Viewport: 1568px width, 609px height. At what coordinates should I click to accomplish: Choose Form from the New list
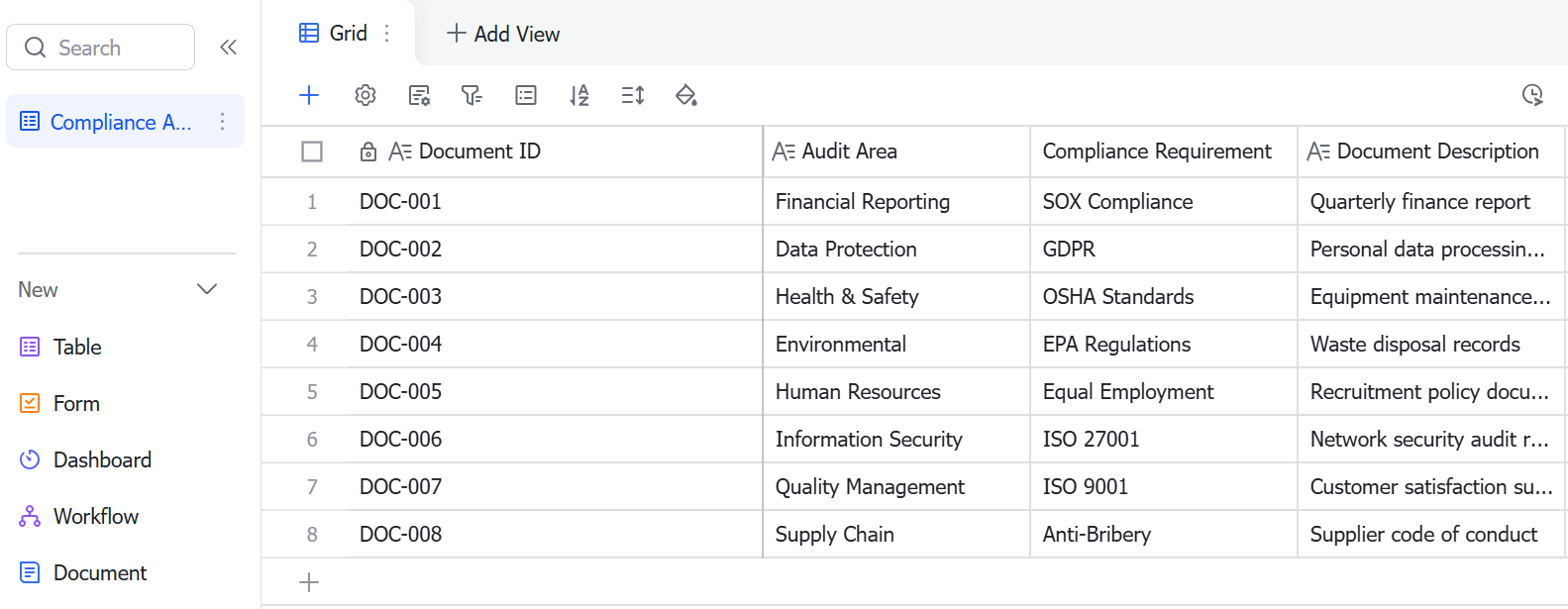(x=76, y=403)
